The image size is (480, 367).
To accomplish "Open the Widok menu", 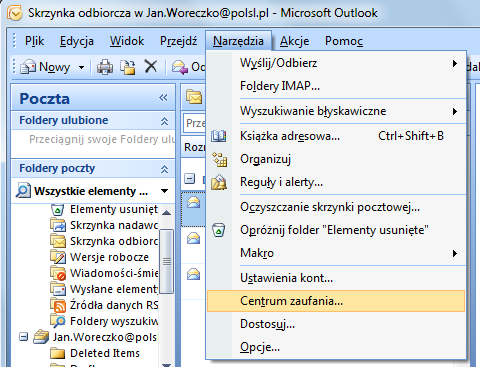I will click(x=127, y=41).
